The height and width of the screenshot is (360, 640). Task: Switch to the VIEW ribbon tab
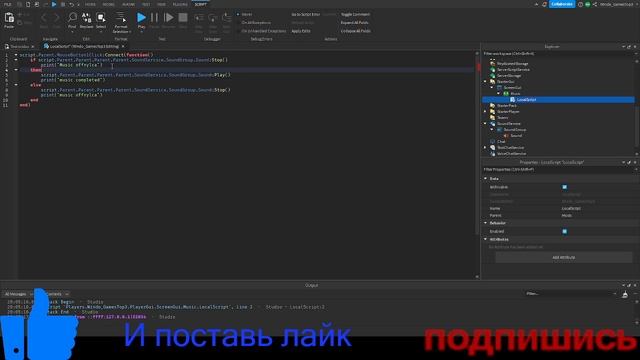162,4
